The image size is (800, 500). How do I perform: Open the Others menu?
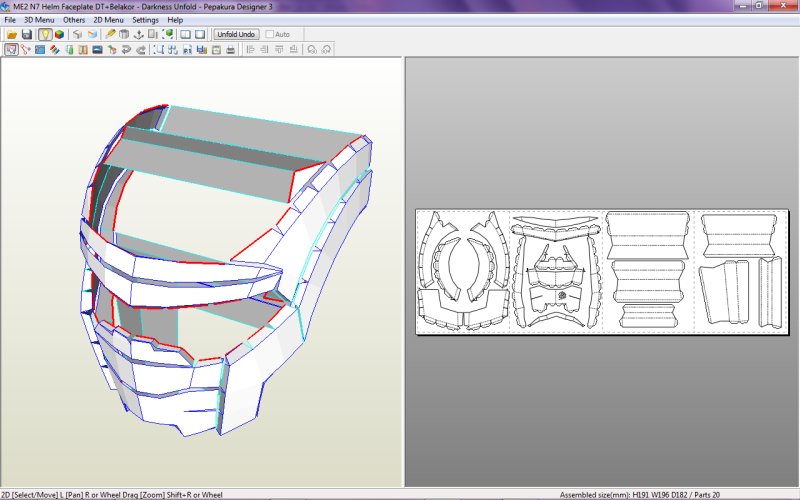coord(74,20)
